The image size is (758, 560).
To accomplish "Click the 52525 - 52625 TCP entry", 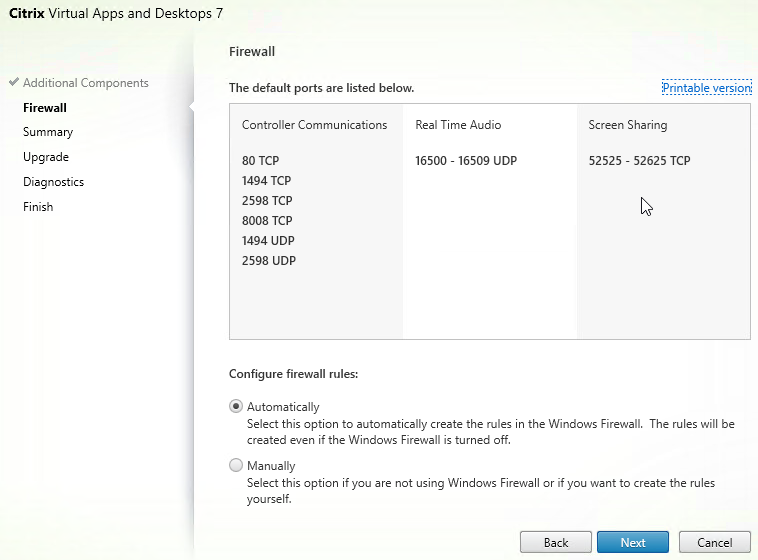I will tap(639, 161).
